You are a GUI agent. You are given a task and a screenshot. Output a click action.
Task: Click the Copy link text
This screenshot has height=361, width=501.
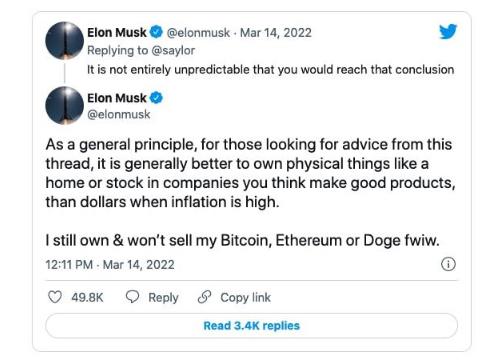point(246,297)
